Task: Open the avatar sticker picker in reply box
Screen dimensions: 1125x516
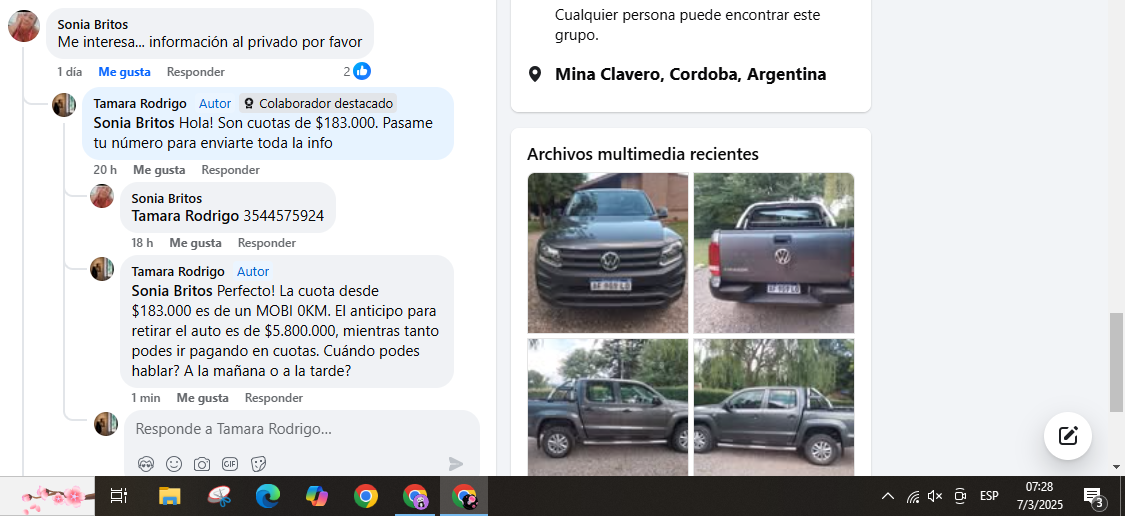Action: 146,464
